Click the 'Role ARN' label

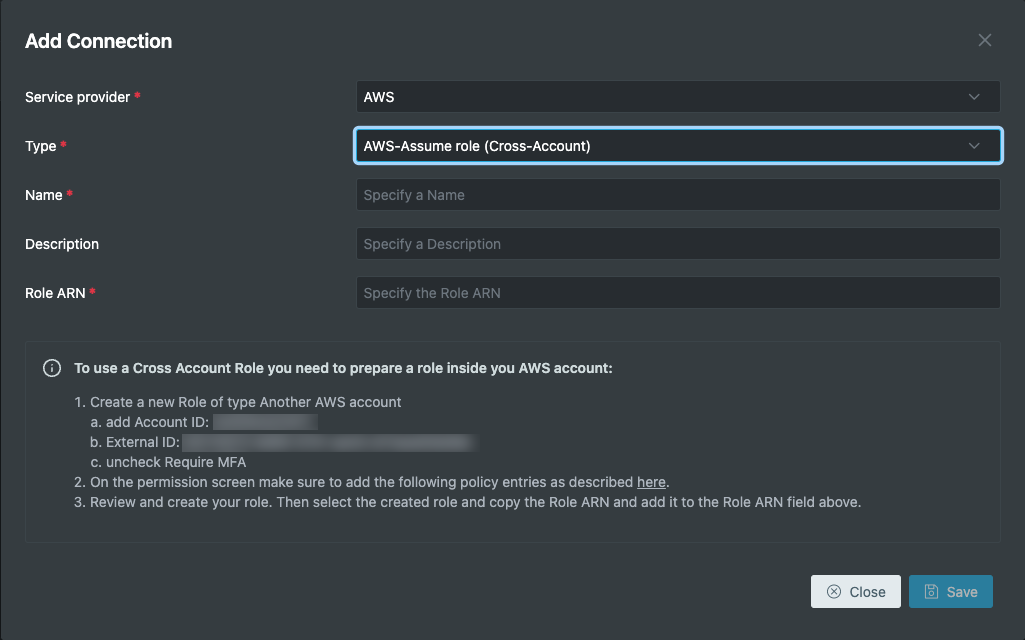click(x=55, y=293)
